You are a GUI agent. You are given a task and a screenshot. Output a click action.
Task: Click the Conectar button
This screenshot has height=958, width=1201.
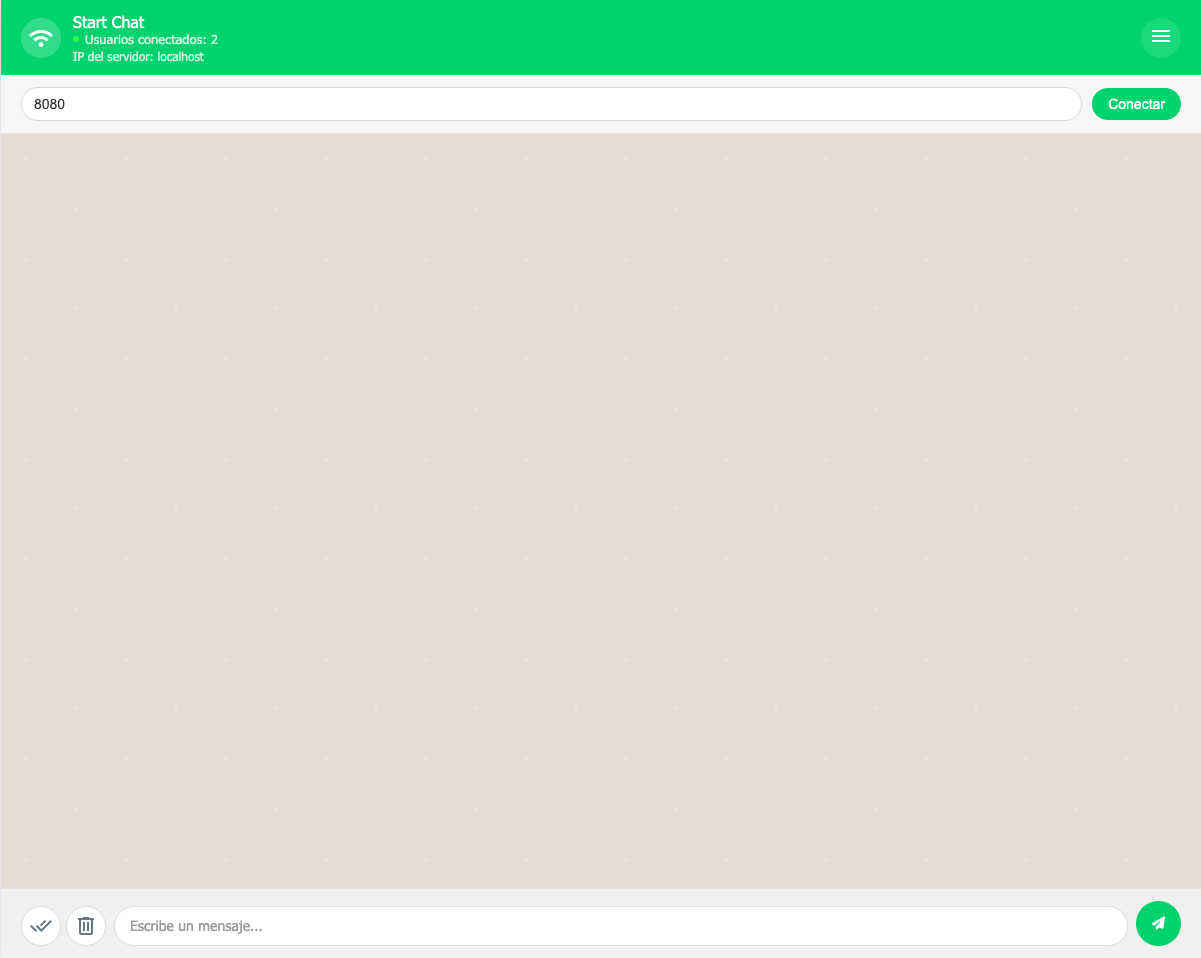(x=1136, y=103)
